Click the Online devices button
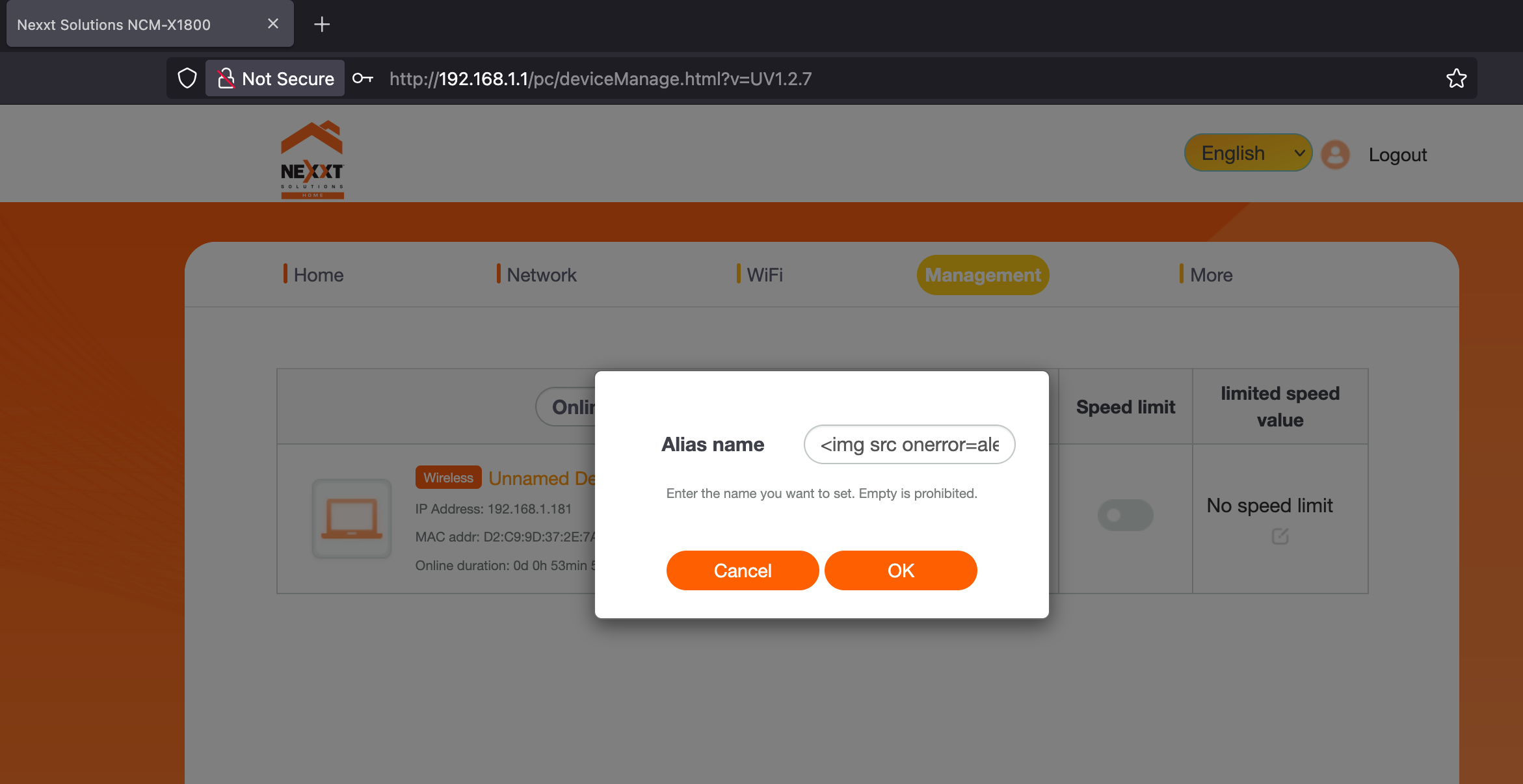The height and width of the screenshot is (784, 1523). click(x=566, y=407)
